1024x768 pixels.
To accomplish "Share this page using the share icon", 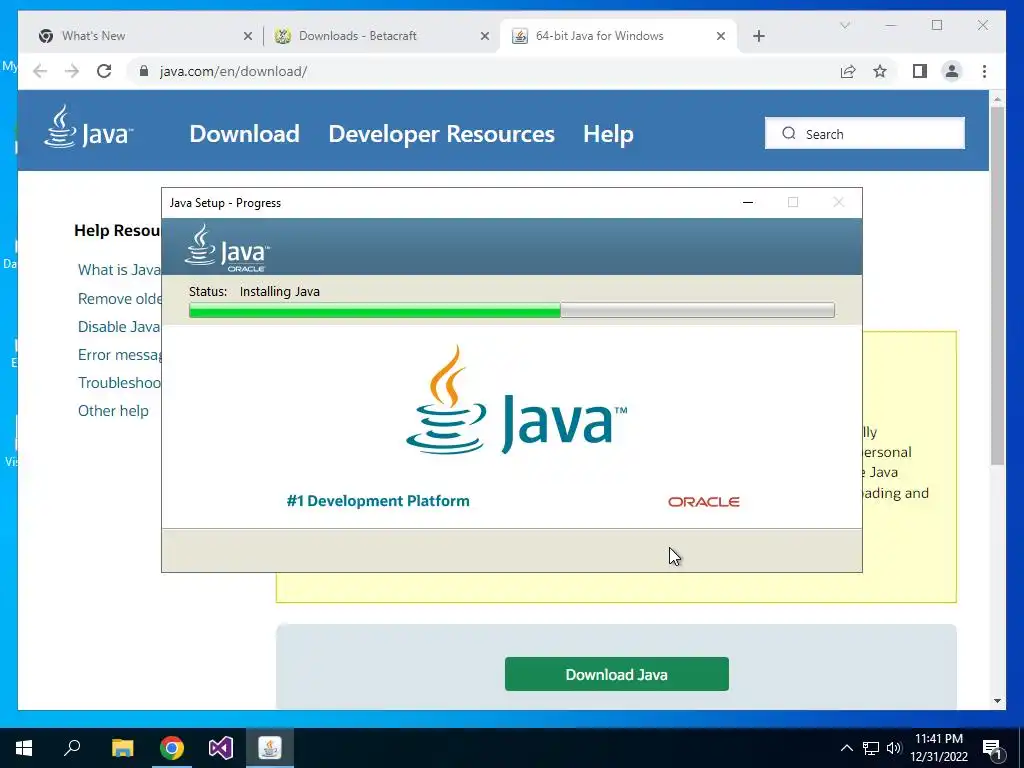I will point(848,71).
